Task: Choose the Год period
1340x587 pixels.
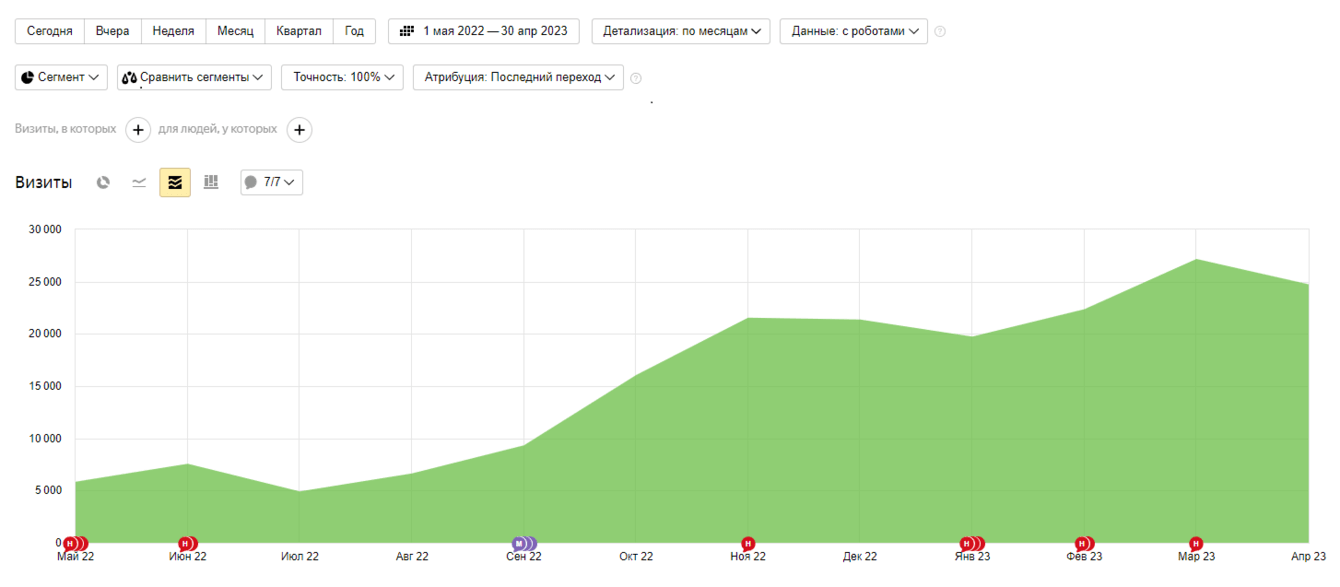Action: [x=354, y=31]
